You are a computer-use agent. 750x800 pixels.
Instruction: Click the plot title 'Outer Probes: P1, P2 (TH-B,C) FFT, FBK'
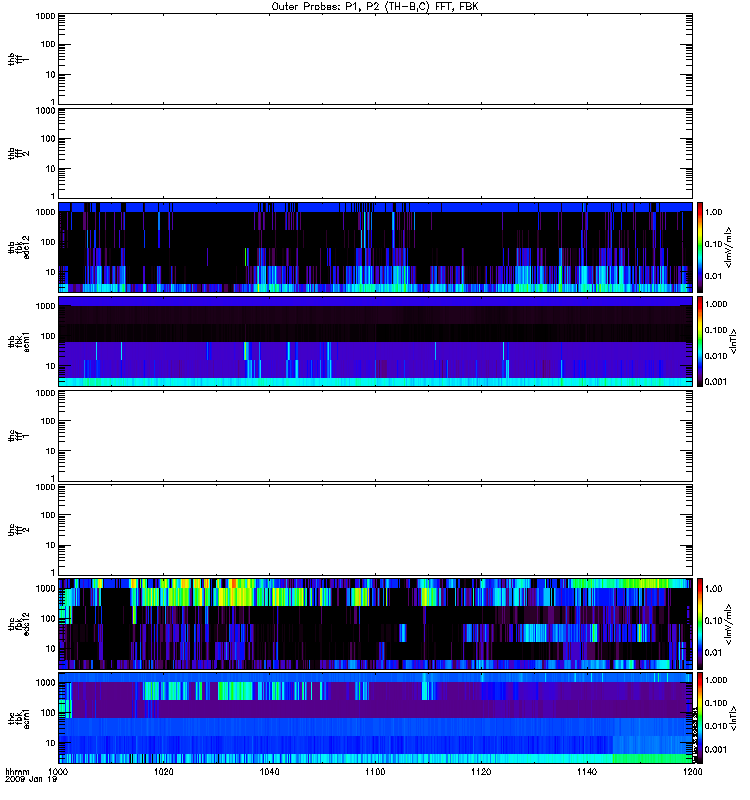(375, 7)
